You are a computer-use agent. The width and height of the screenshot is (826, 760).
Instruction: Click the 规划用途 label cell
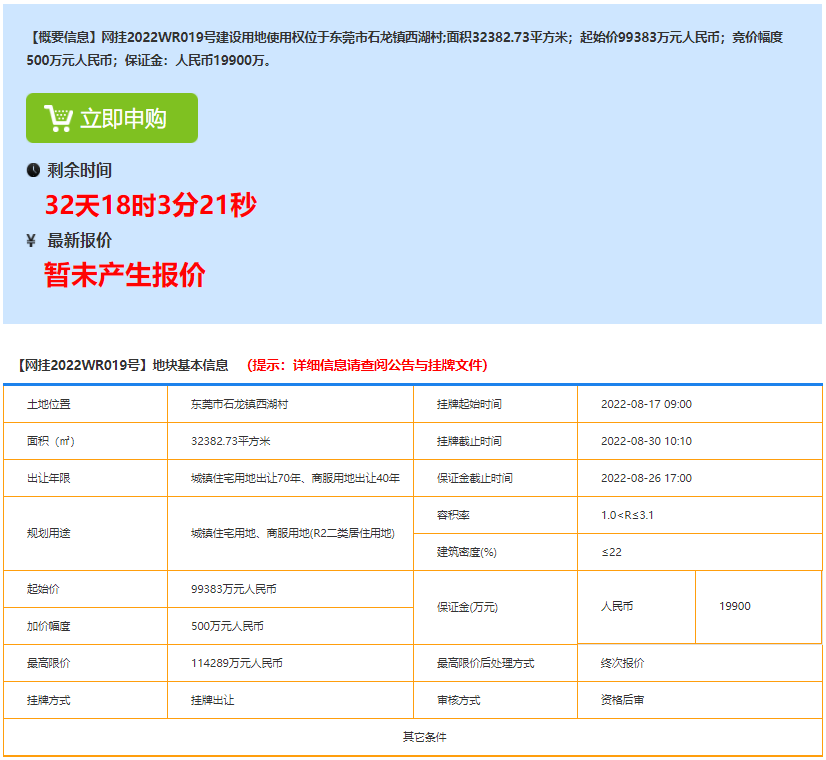tap(85, 533)
